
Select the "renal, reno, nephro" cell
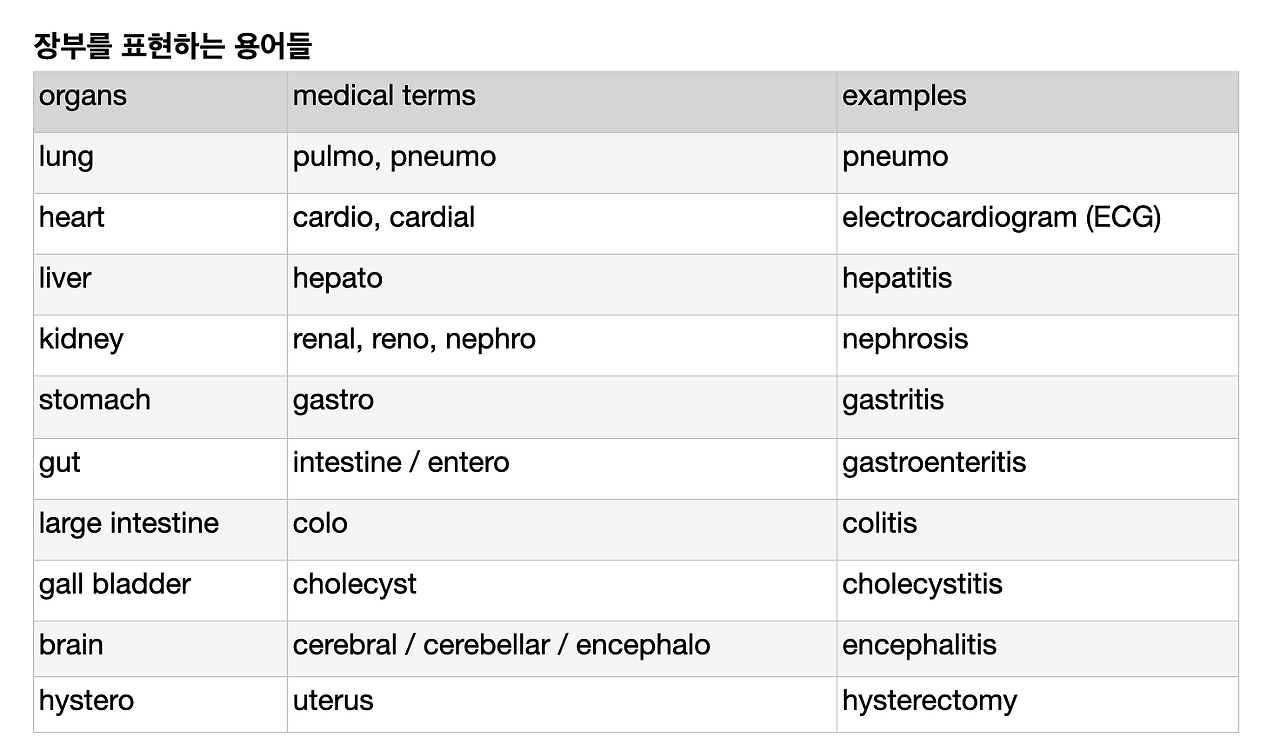tap(414, 340)
